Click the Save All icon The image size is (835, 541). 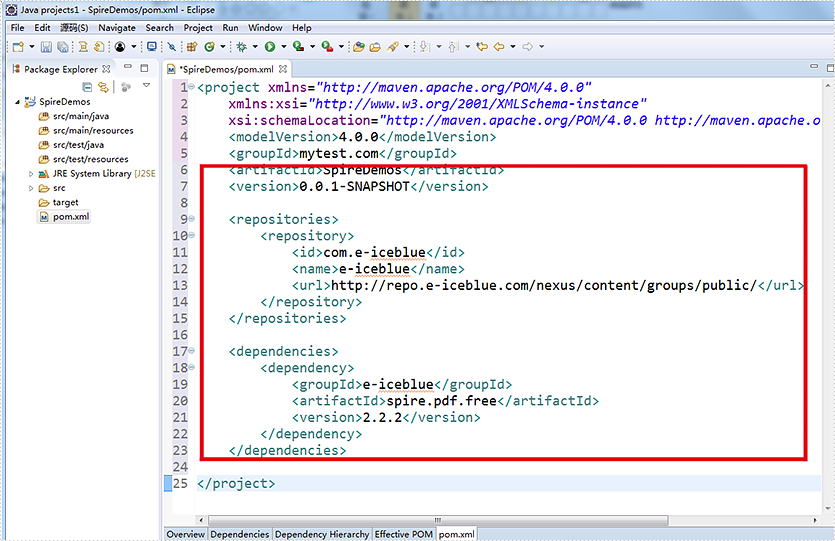coord(63,47)
